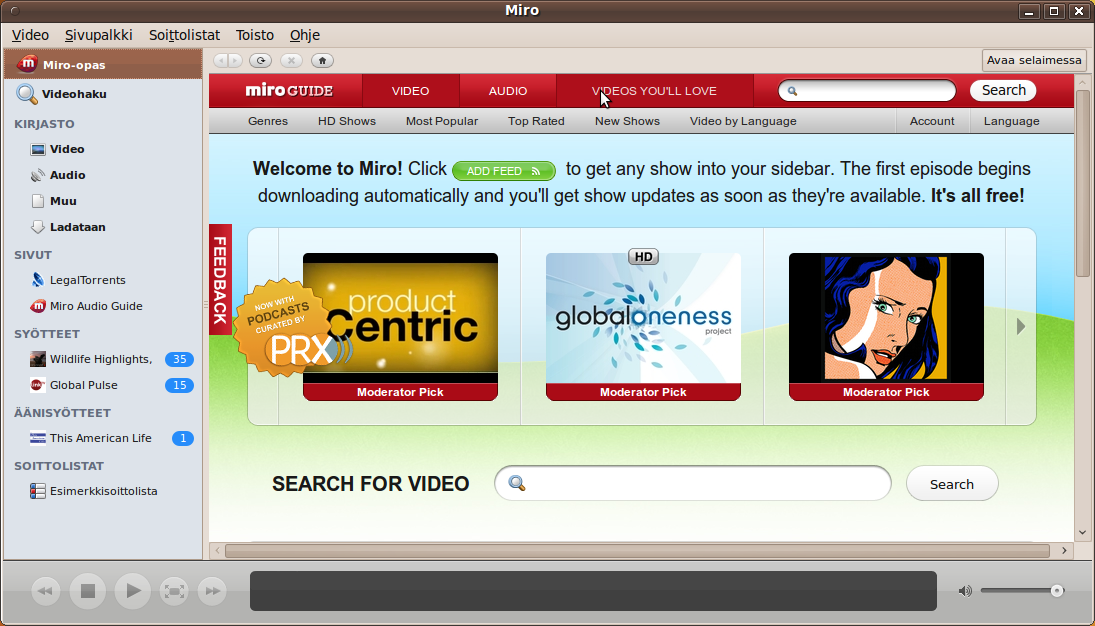Screen dimensions: 1095x626
Task: Click the Avaa selaimessa button
Action: tap(1034, 60)
